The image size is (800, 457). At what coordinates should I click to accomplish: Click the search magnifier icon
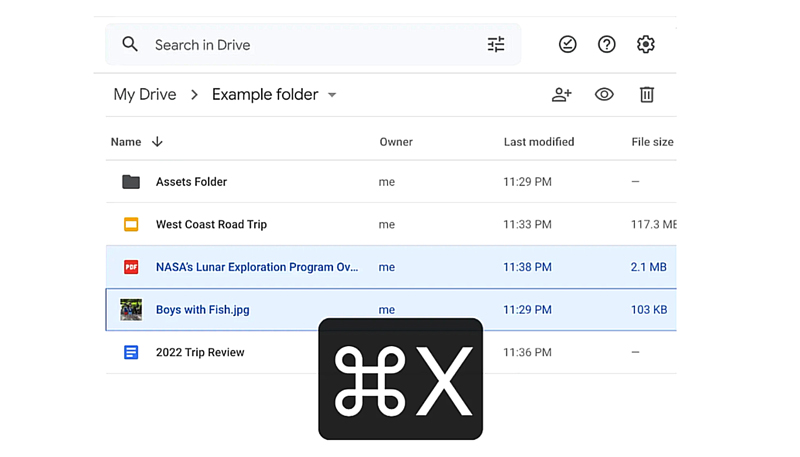(x=130, y=44)
